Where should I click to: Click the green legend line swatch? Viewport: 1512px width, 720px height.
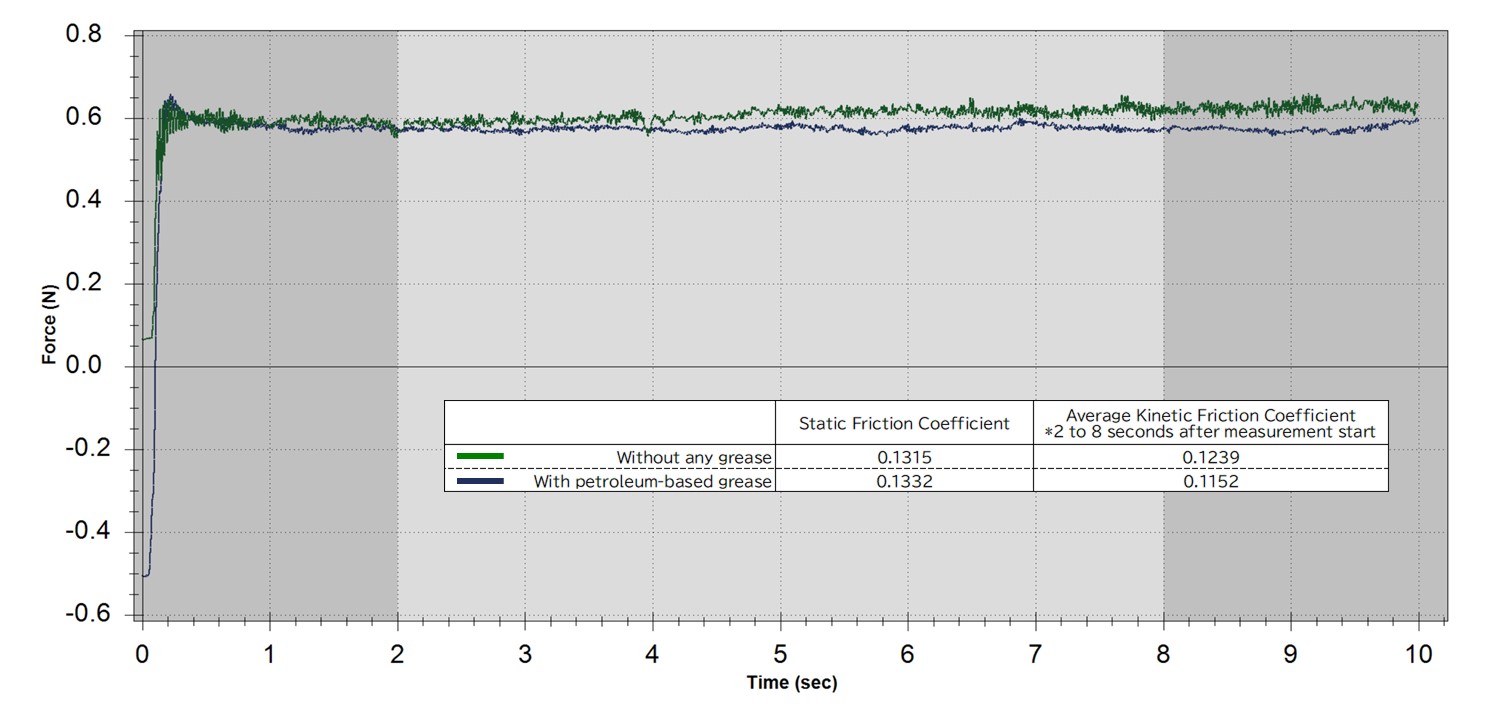point(480,456)
